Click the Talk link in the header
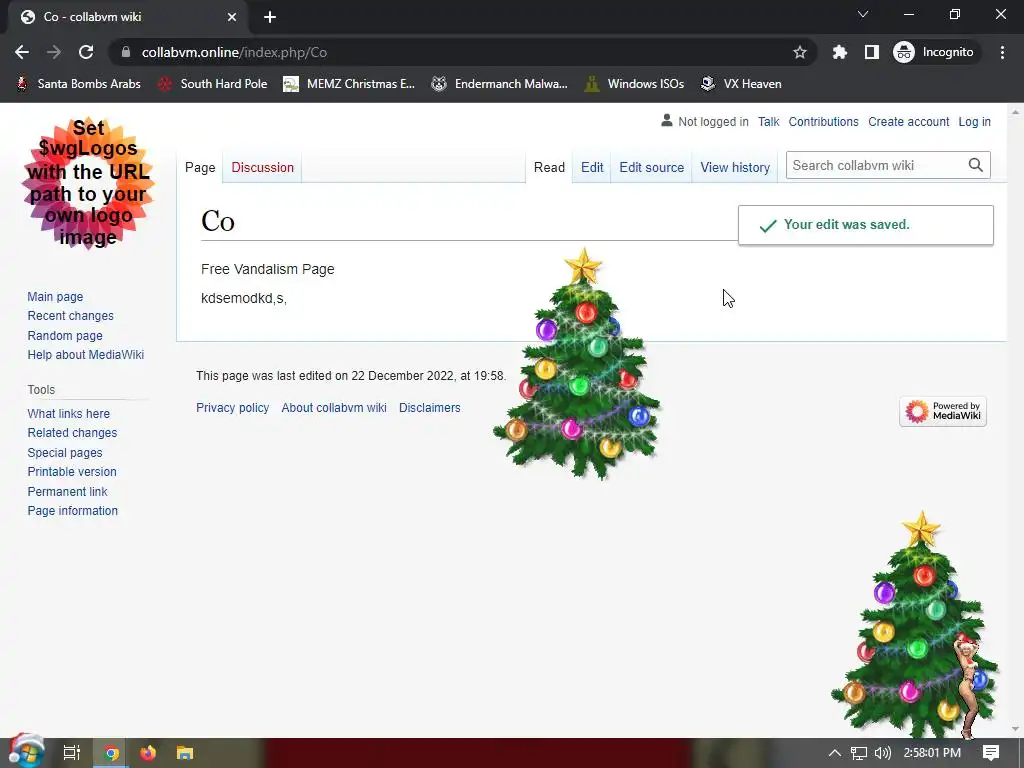This screenshot has height=768, width=1024. [x=769, y=121]
